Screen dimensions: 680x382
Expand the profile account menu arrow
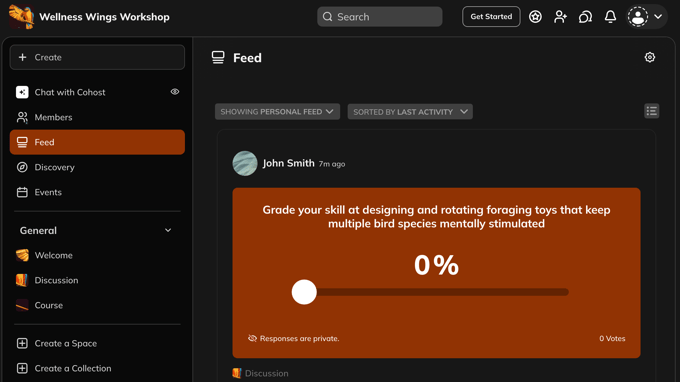tap(658, 17)
